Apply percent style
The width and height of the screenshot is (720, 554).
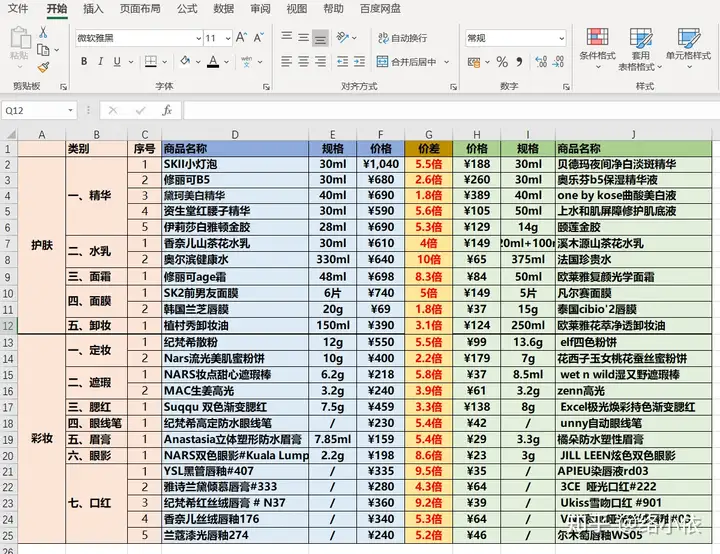click(502, 62)
